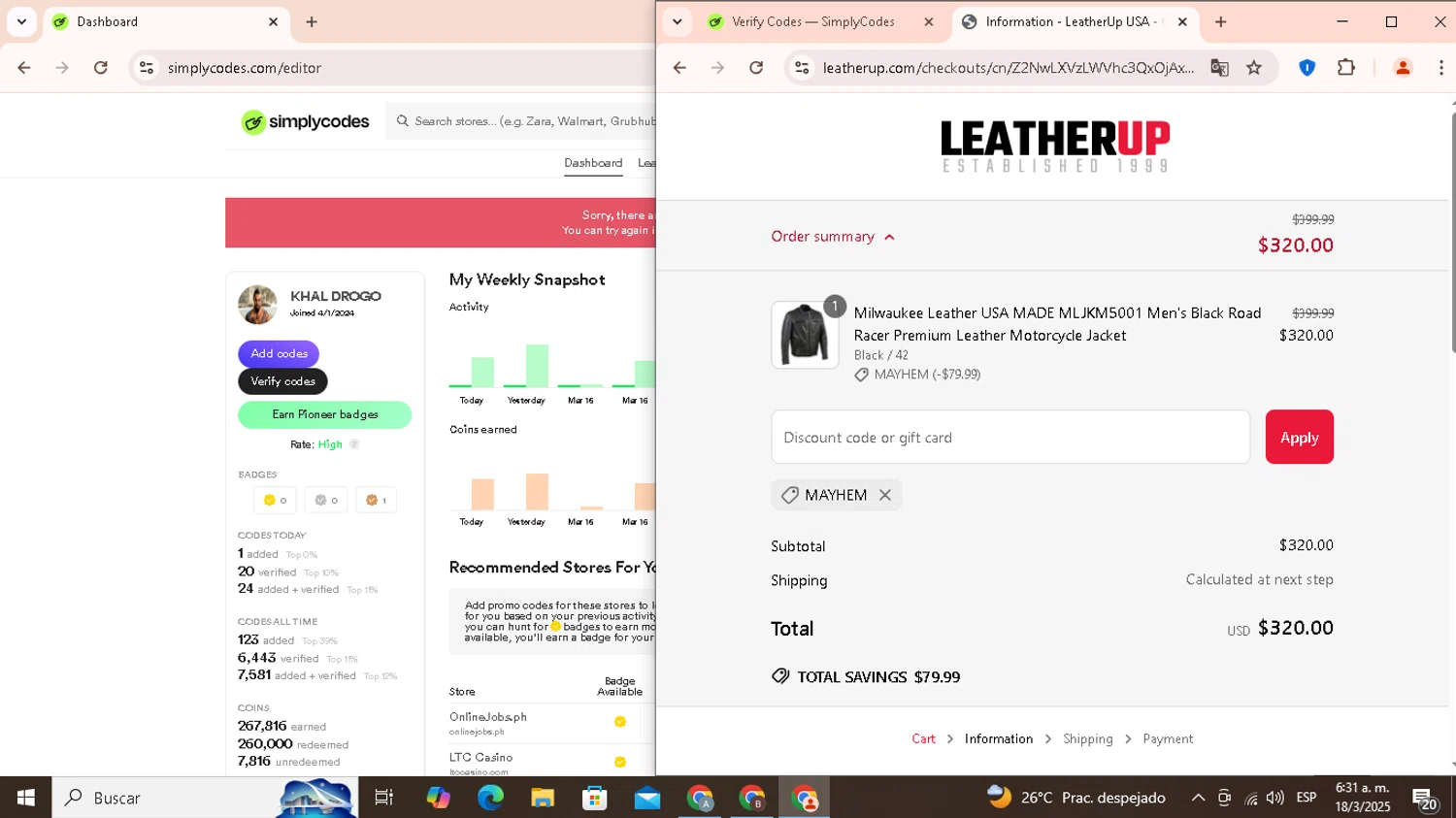Click Khal Drogo profile avatar
The image size is (1456, 818).
pyautogui.click(x=257, y=305)
